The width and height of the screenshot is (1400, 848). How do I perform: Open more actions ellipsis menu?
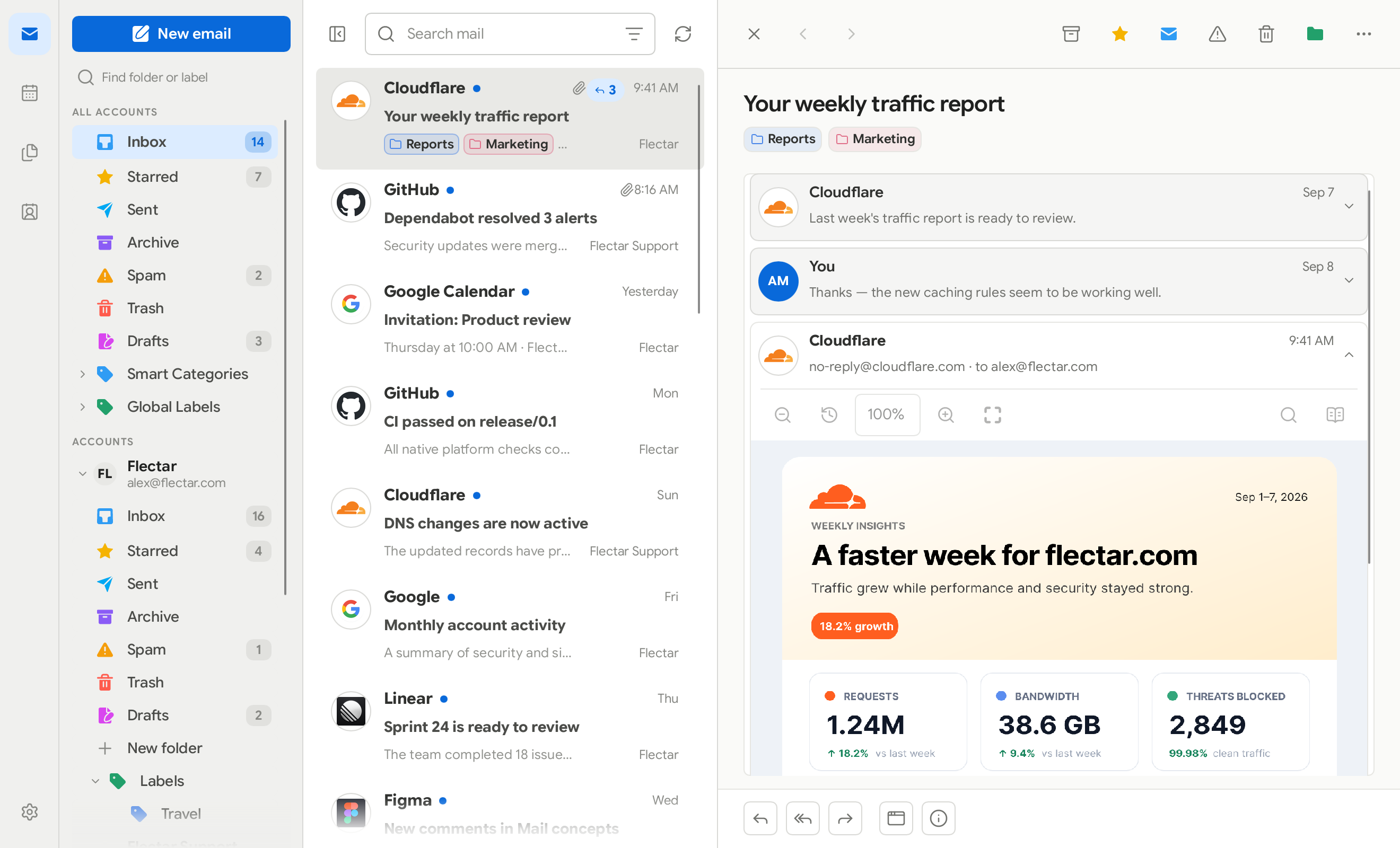pyautogui.click(x=1363, y=34)
